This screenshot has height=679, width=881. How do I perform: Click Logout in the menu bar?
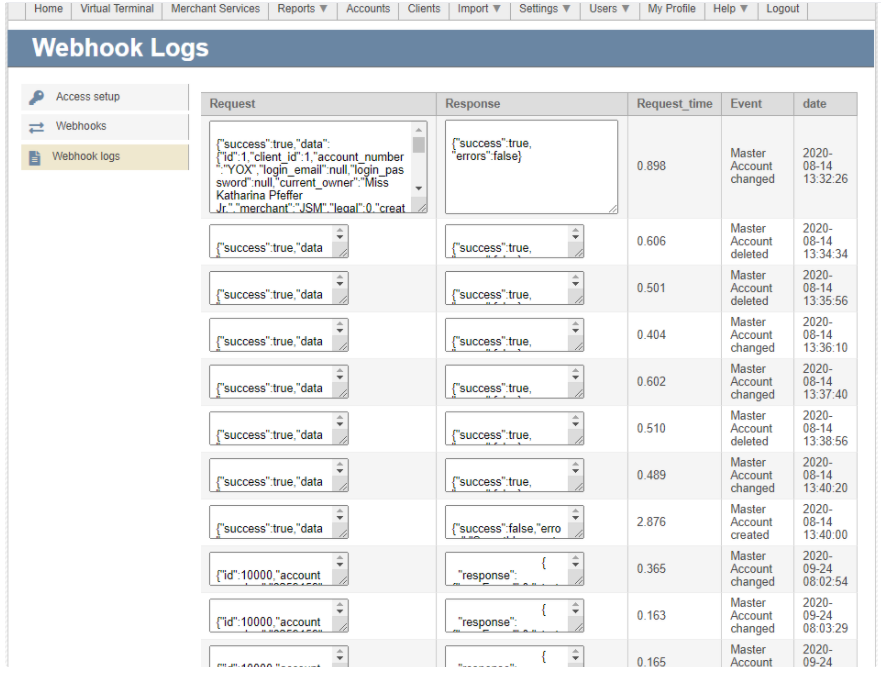coord(782,9)
